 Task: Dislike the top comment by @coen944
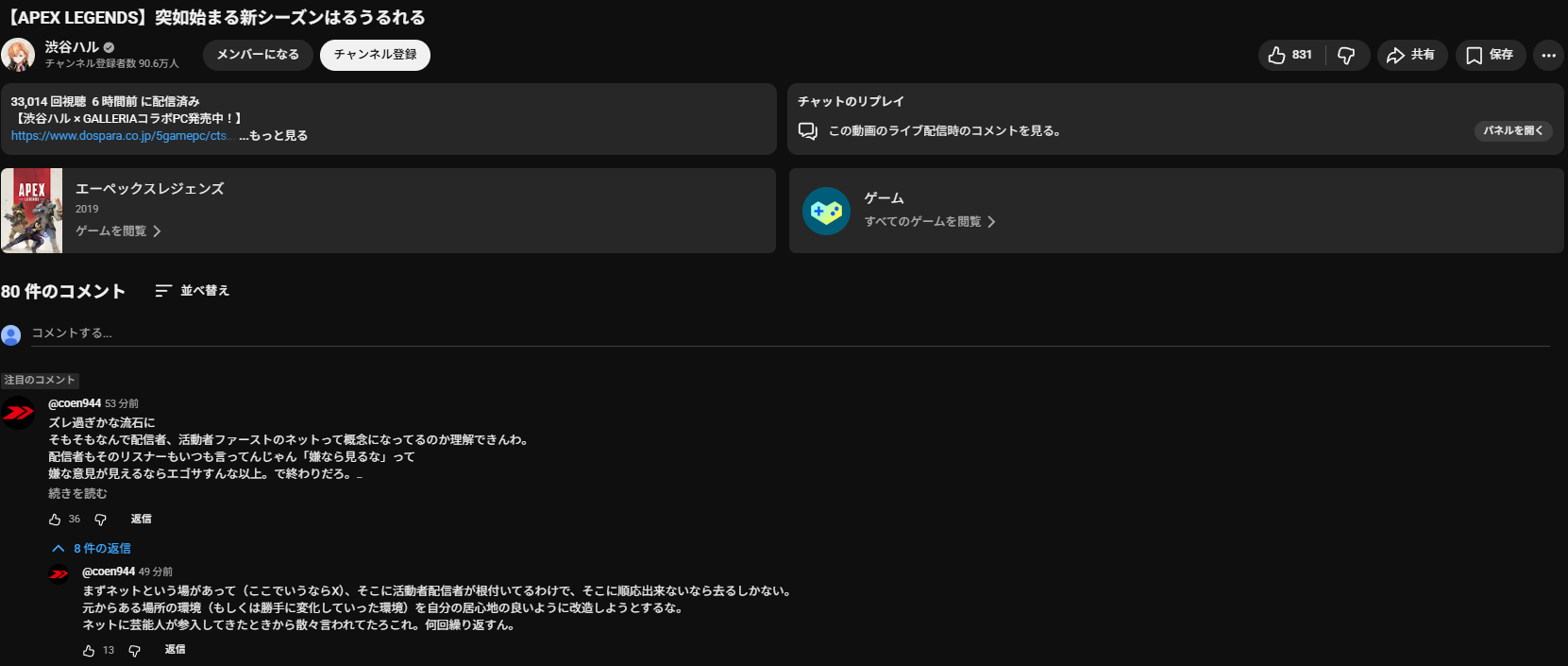click(100, 520)
